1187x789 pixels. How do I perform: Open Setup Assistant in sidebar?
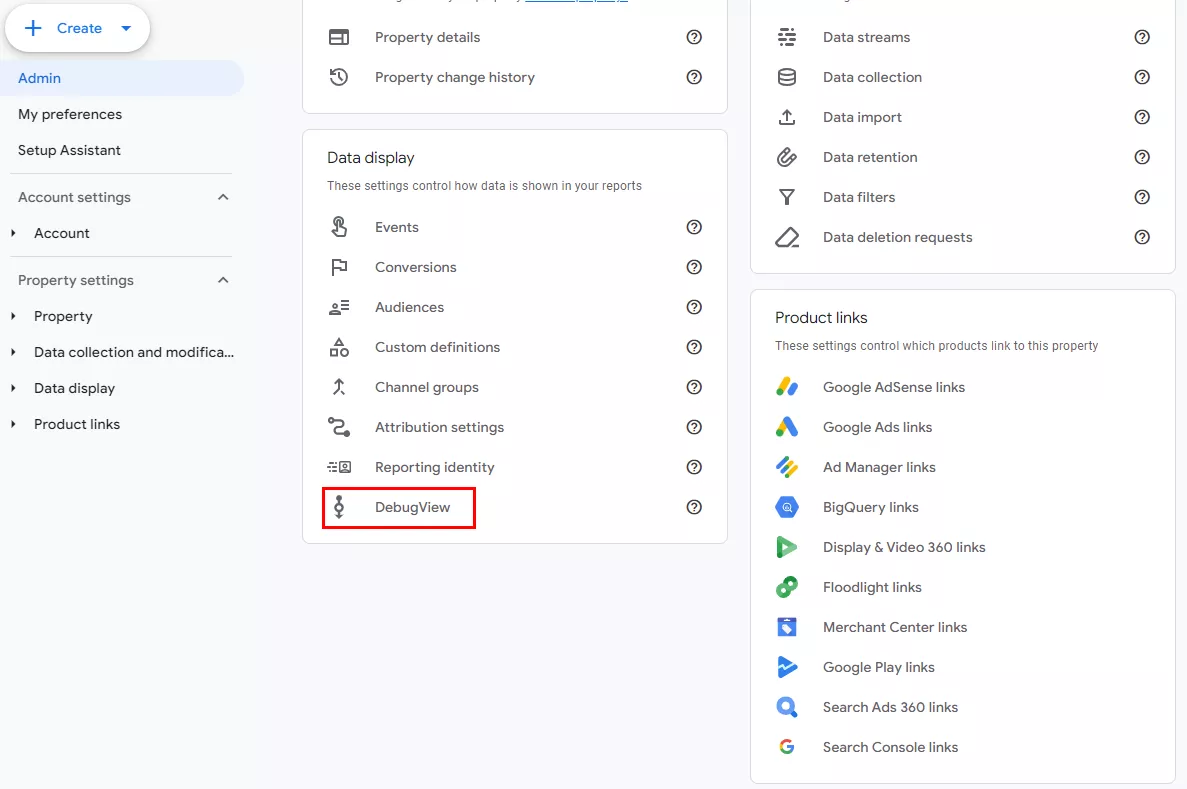(69, 151)
